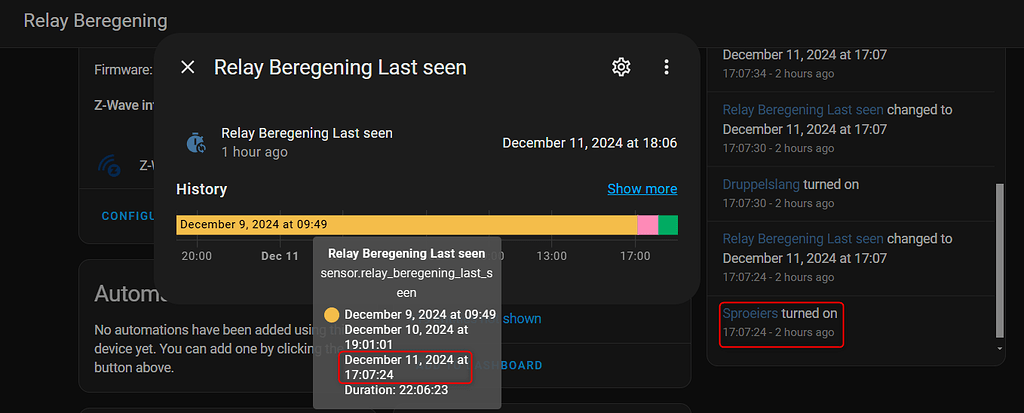1024x413 pixels.
Task: Click the Z-Wave device icon
Action: (x=109, y=165)
